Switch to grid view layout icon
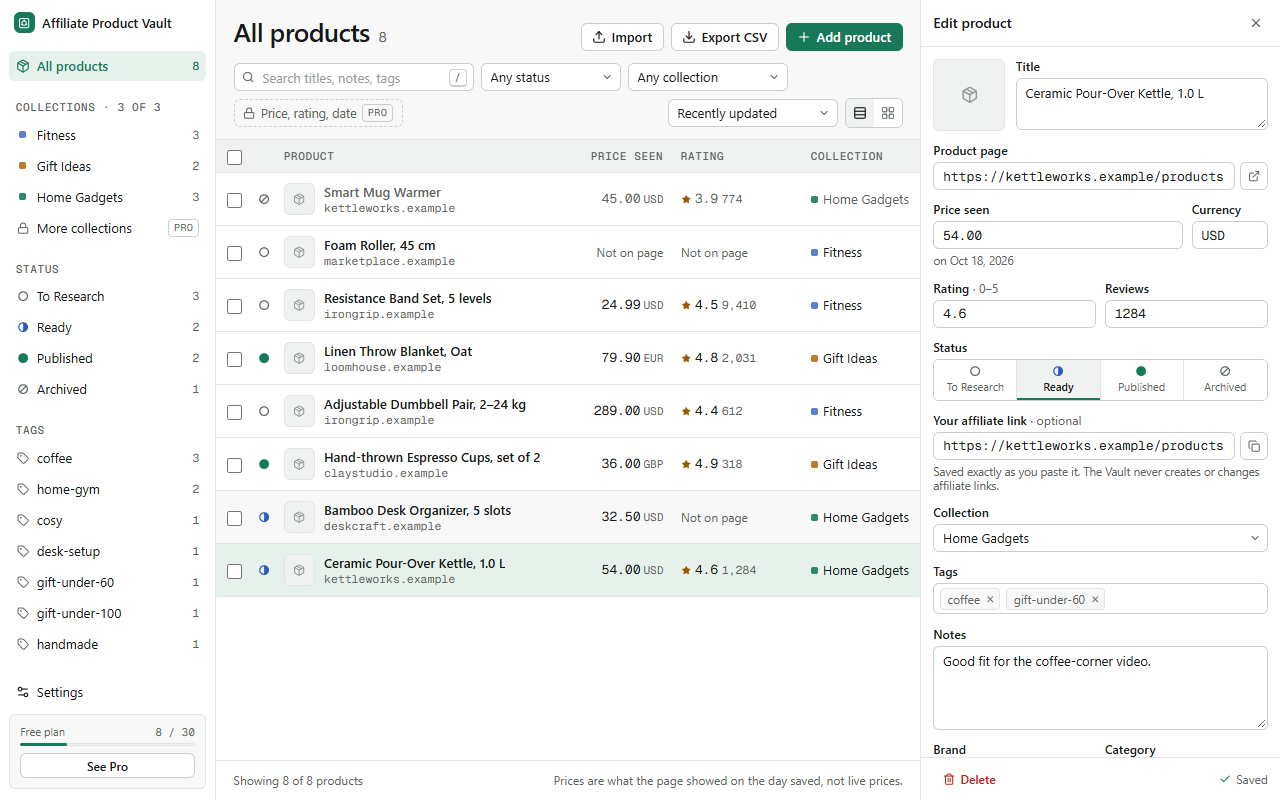The width and height of the screenshot is (1280, 800). tap(888, 113)
